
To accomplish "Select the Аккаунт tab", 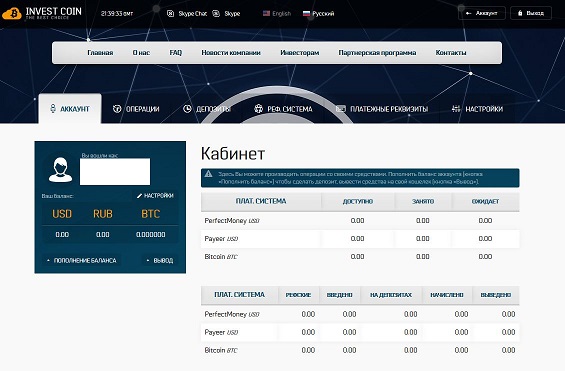I will click(x=70, y=109).
